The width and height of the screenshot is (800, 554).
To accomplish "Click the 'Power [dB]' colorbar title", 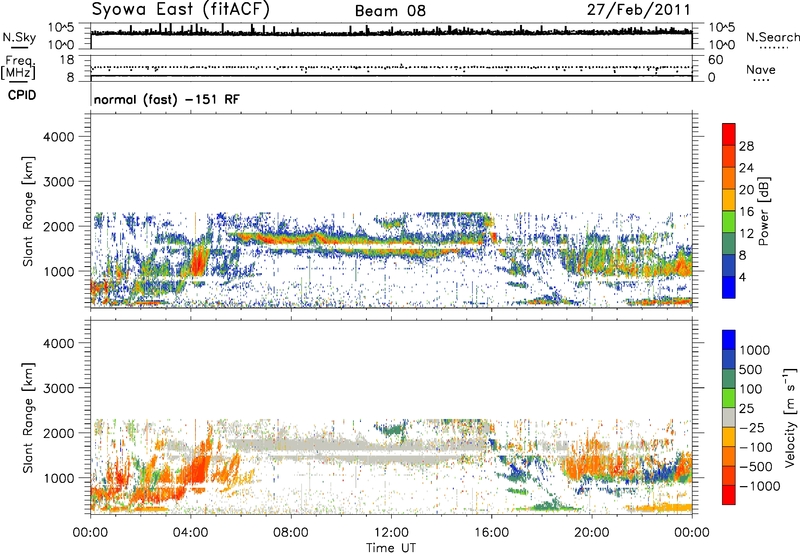I will point(763,211).
